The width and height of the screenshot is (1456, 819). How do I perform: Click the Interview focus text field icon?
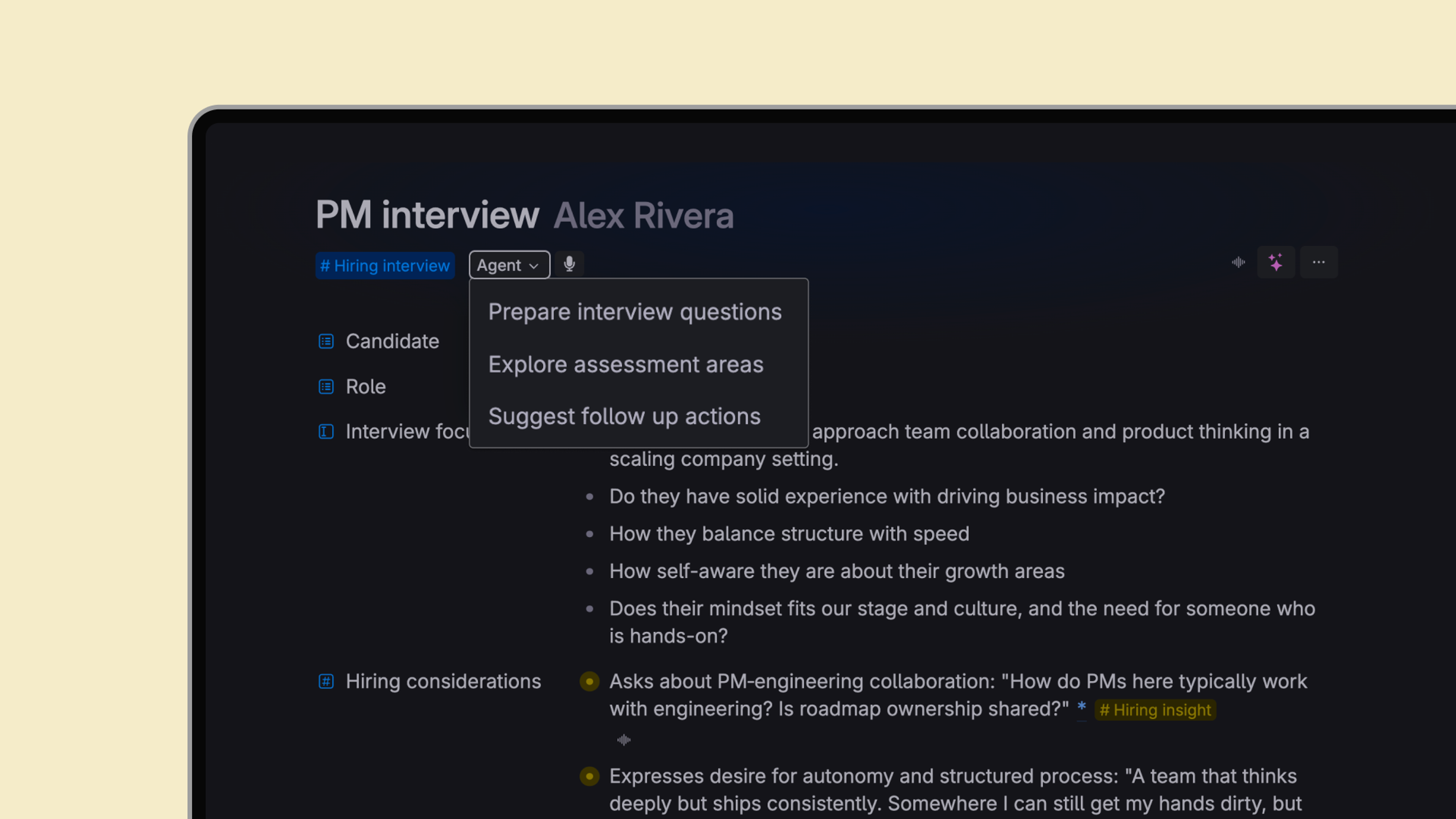326,432
